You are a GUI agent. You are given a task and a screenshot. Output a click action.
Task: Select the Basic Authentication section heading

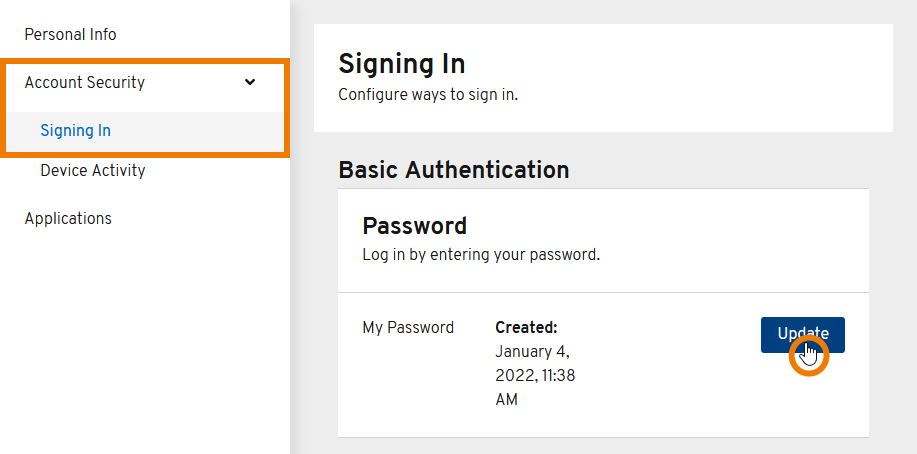[x=454, y=170]
